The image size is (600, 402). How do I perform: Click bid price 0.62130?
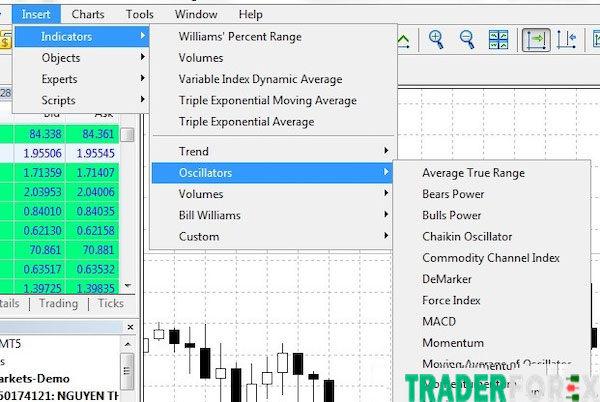(x=42, y=231)
